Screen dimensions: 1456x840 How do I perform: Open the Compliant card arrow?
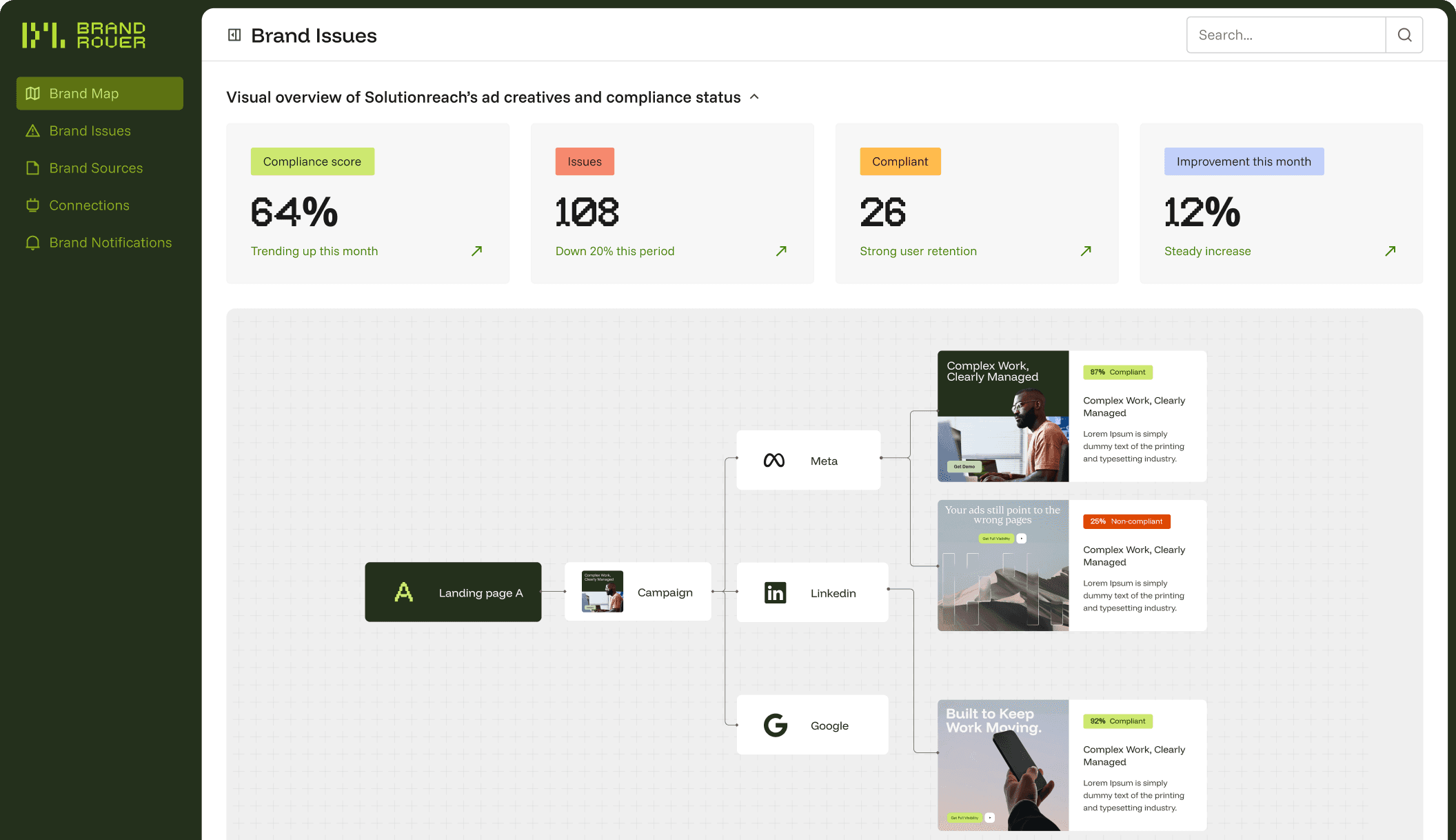(x=1086, y=251)
